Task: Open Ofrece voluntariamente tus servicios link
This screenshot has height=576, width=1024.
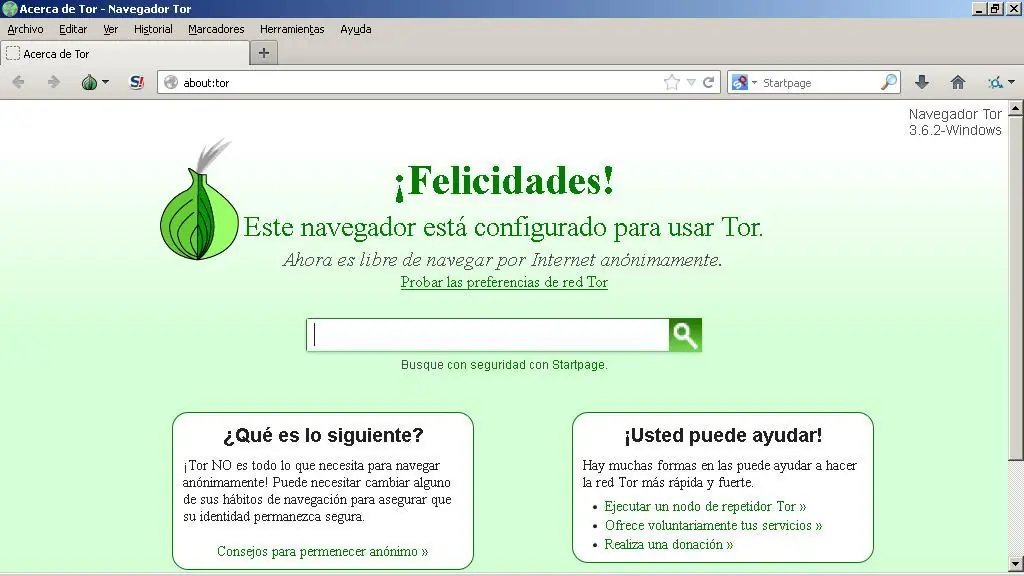Action: coord(713,525)
